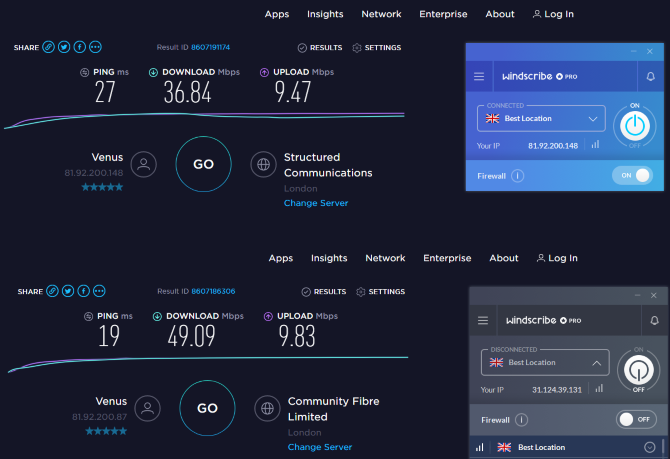Open Result ID 8607191174 link

coord(210,47)
